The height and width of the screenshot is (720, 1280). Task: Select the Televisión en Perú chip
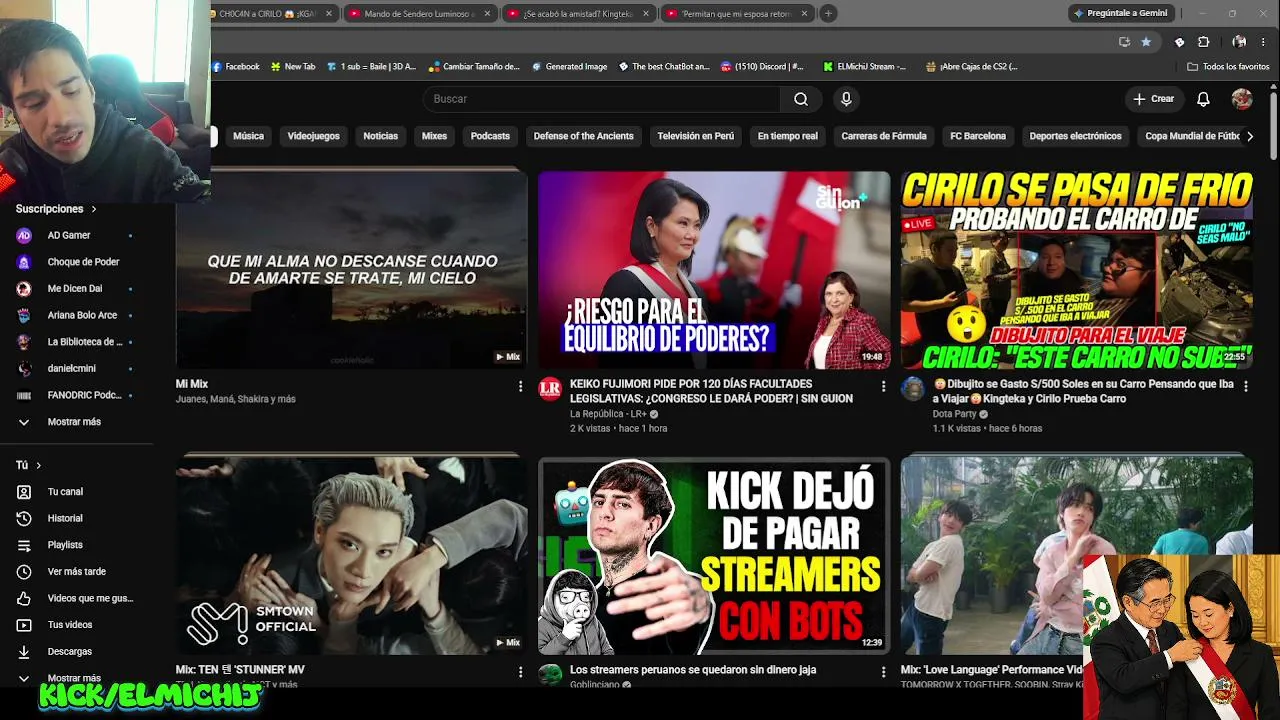[x=696, y=136]
